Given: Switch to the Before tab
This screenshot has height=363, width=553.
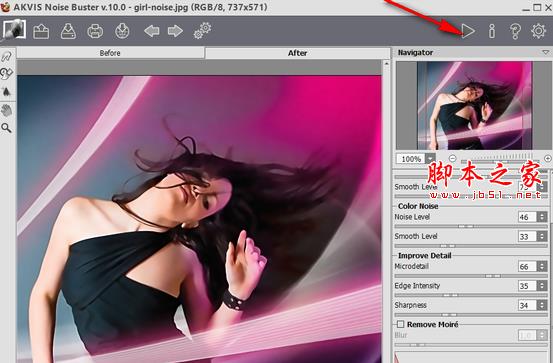Looking at the screenshot, I should tap(110, 53).
